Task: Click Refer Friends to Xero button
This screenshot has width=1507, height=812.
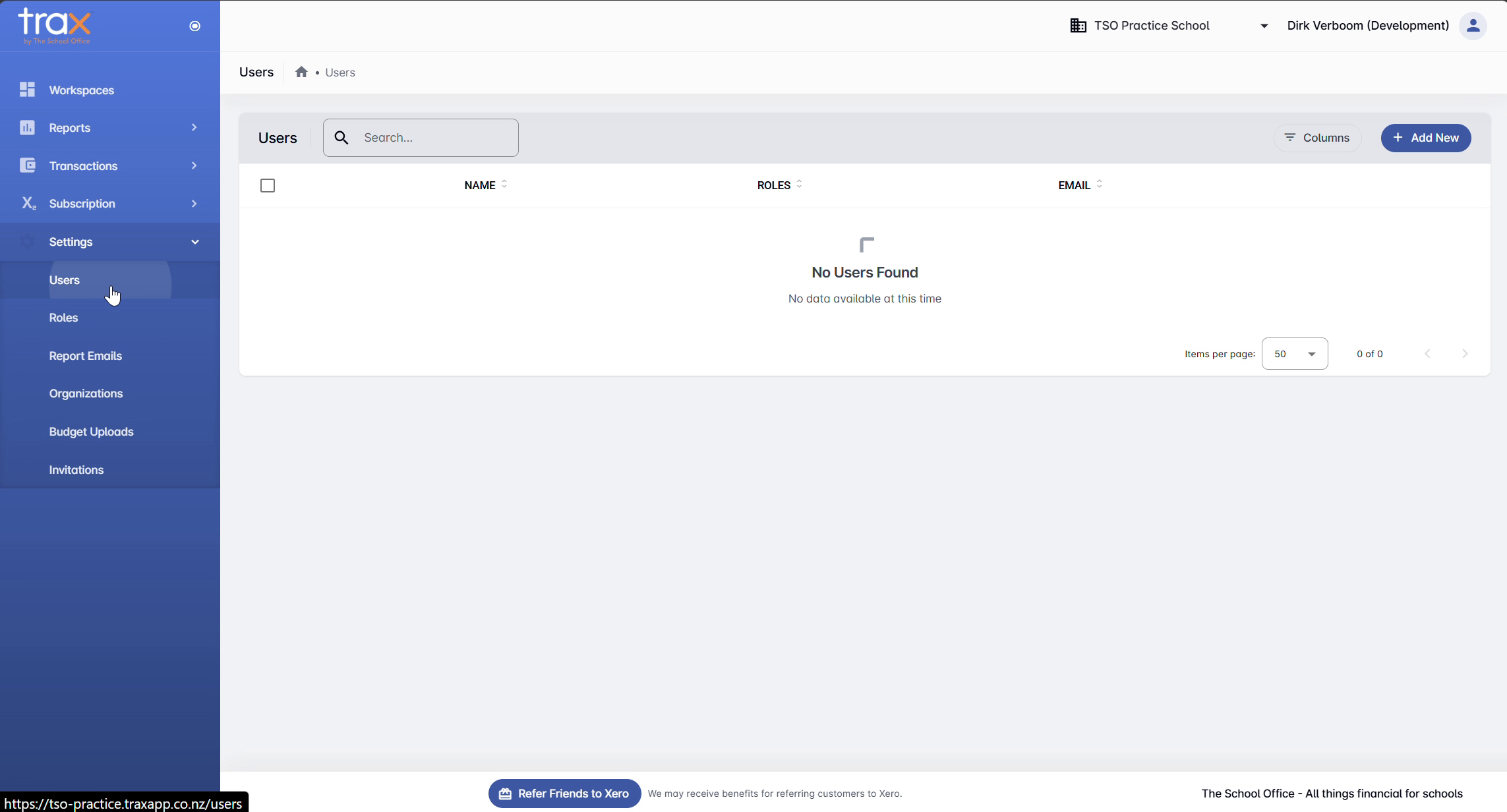Action: pyautogui.click(x=564, y=794)
